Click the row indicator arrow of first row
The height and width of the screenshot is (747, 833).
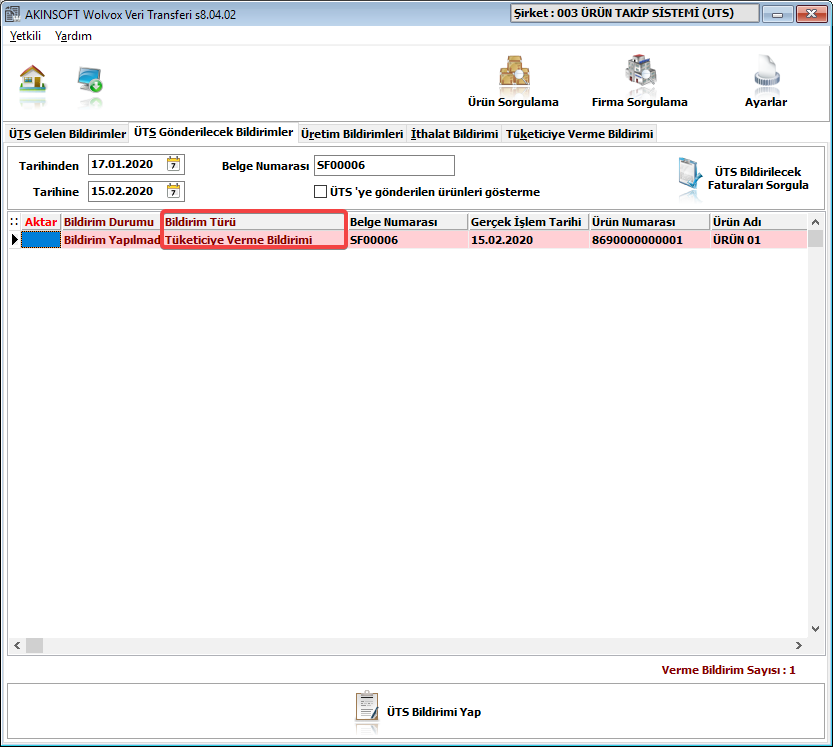(x=14, y=240)
